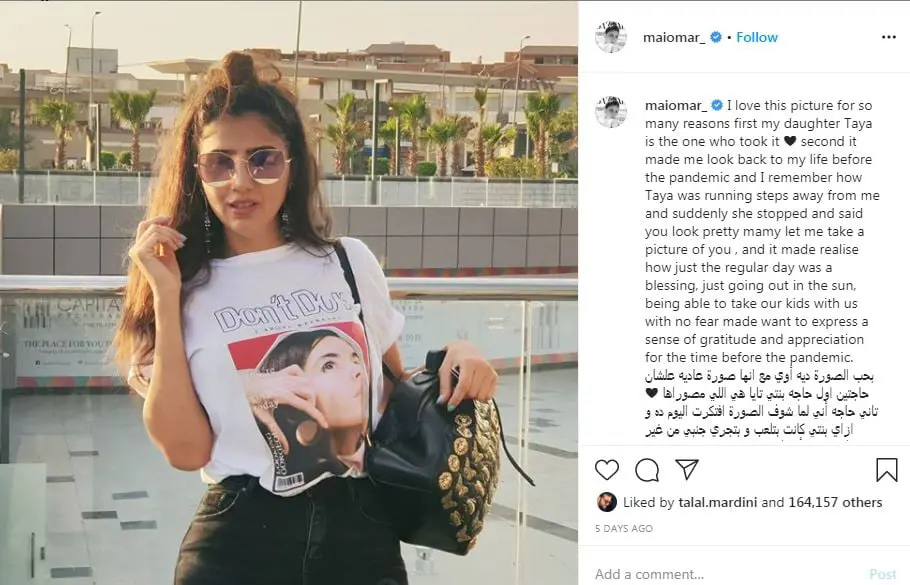Click the Post comment button
910x585 pixels.
[883, 574]
